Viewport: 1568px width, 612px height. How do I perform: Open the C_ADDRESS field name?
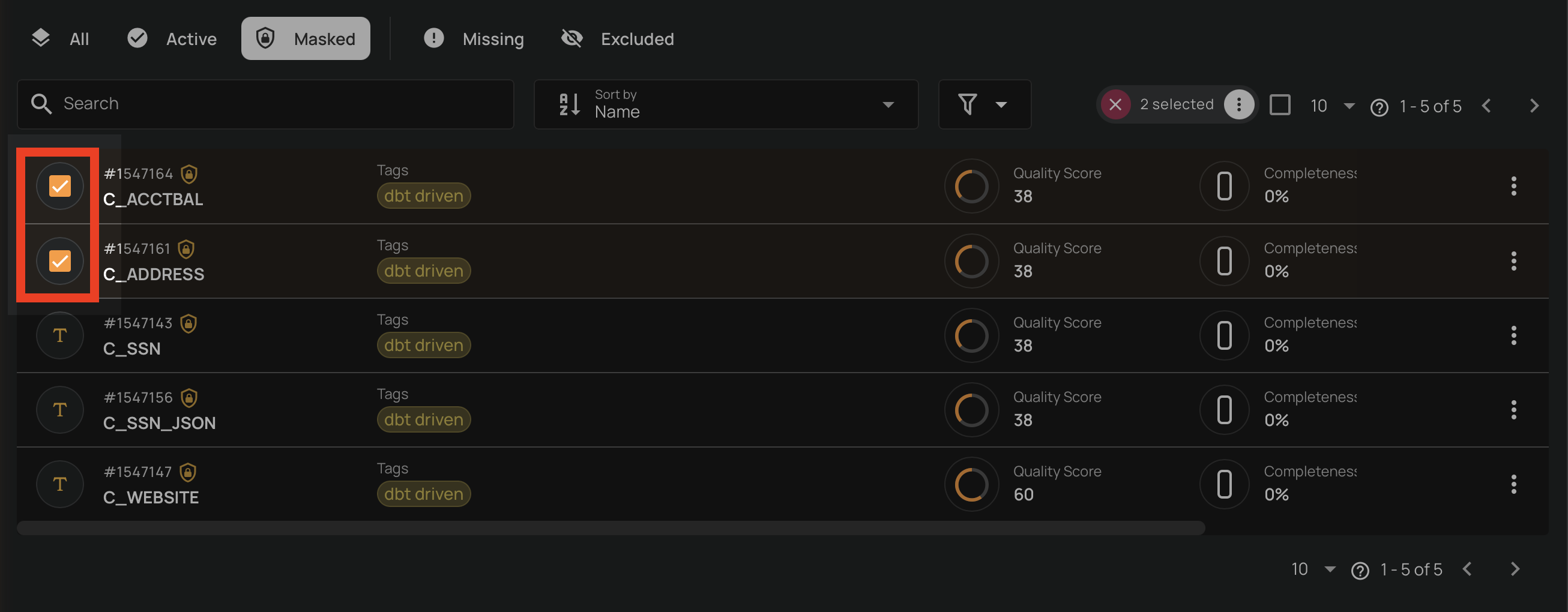(x=154, y=274)
